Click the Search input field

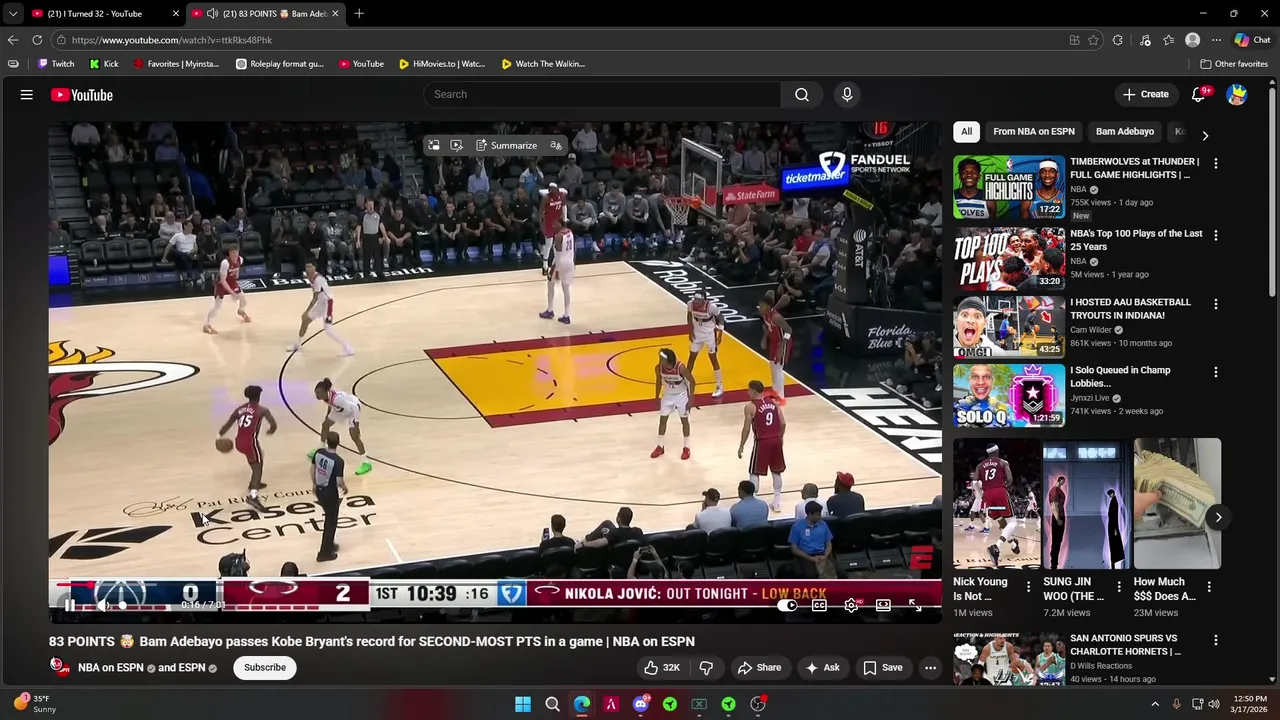click(602, 94)
